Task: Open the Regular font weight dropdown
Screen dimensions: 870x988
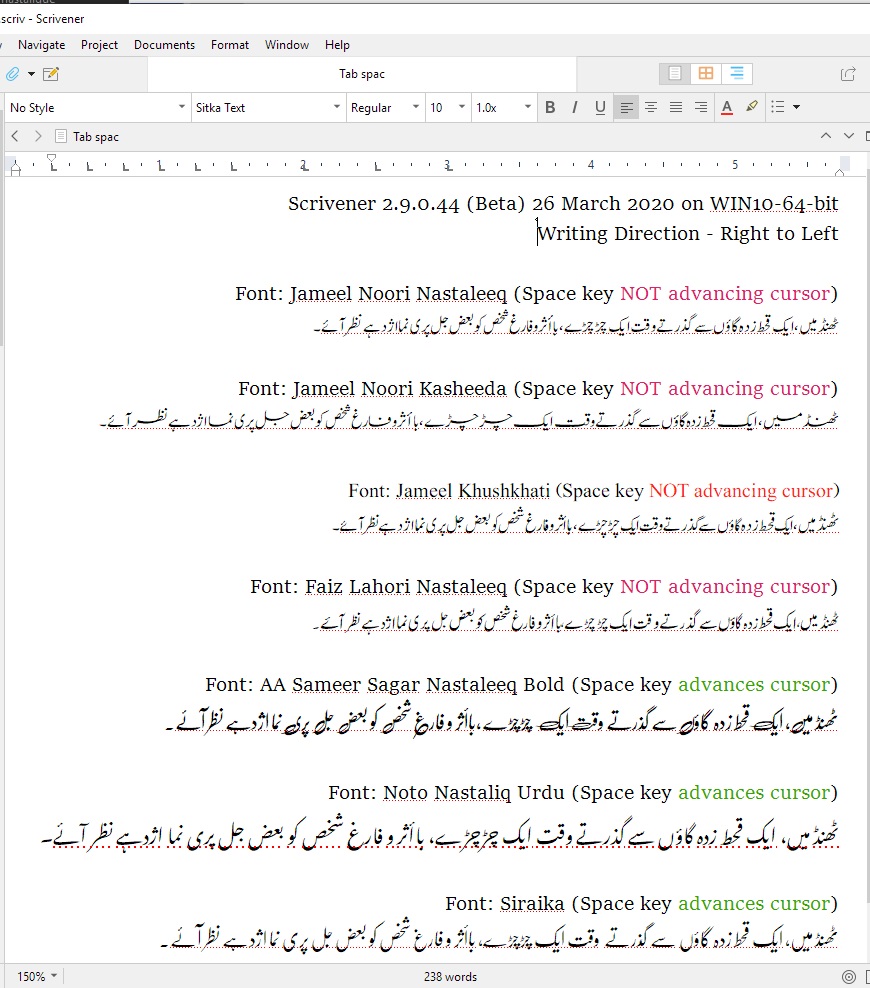Action: 385,108
